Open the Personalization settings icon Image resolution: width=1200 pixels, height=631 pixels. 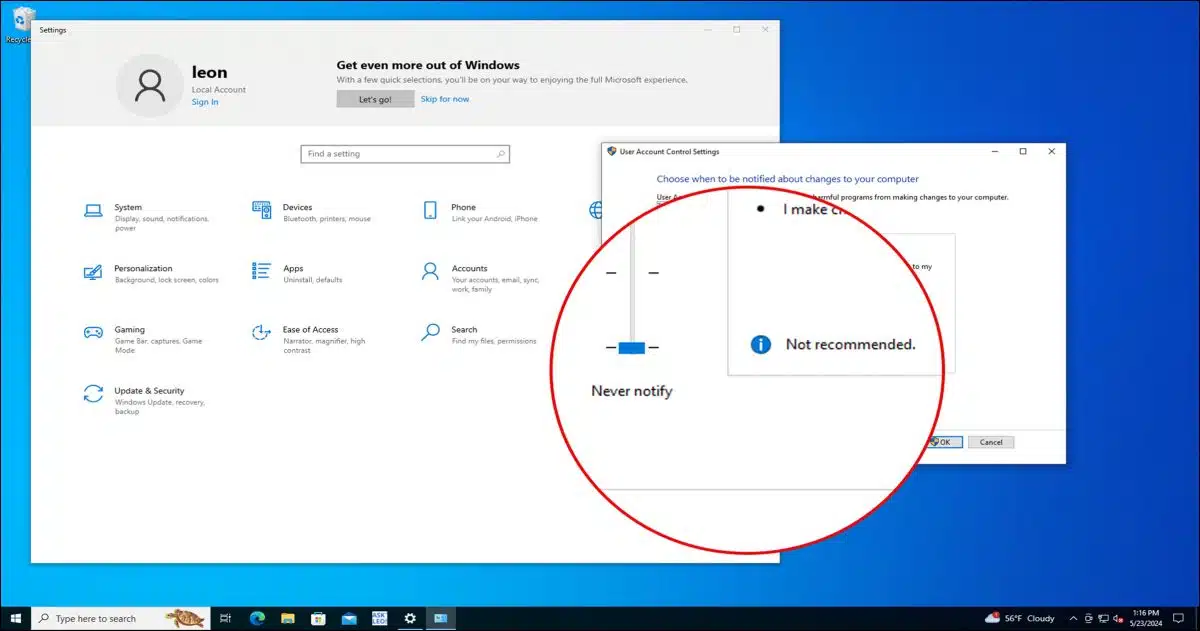(93, 272)
